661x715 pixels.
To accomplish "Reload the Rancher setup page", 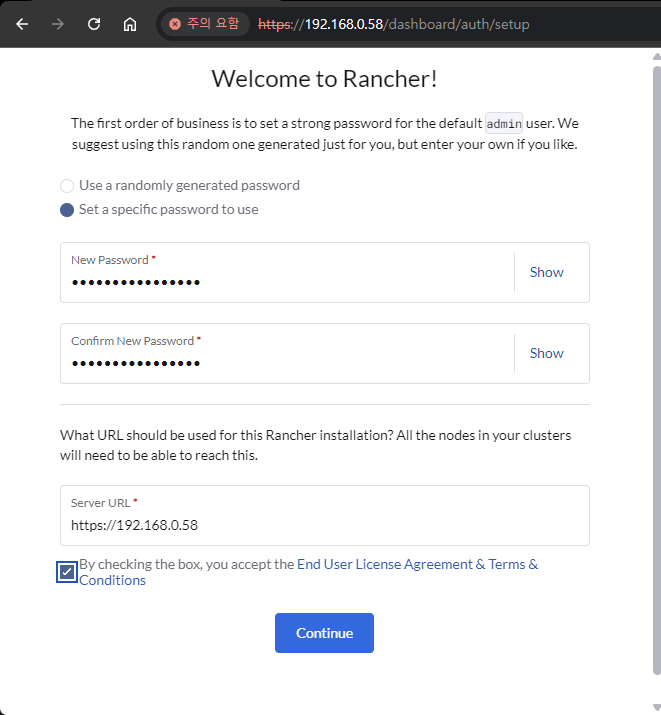I will click(93, 24).
